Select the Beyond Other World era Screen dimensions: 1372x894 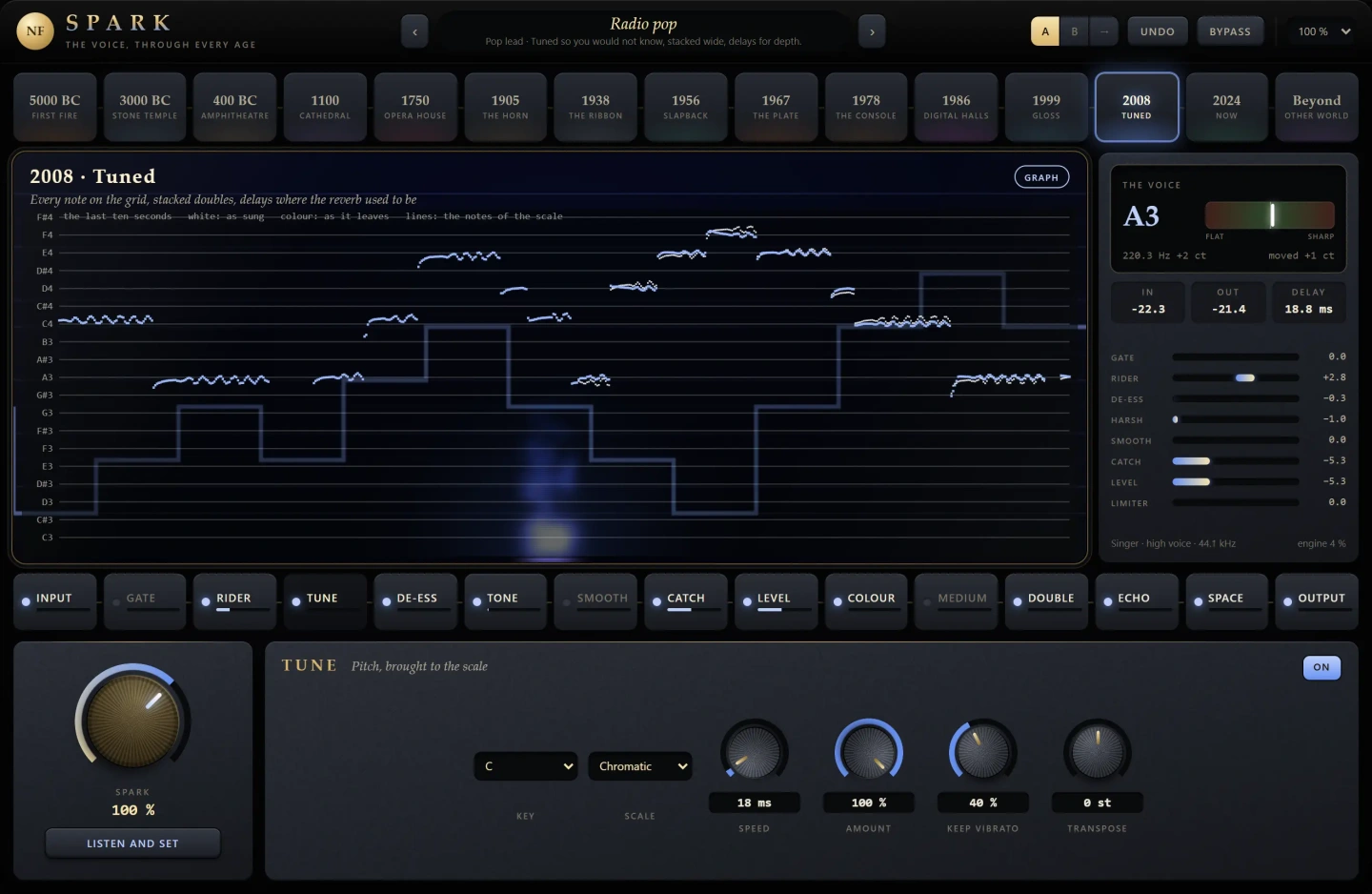click(1317, 107)
